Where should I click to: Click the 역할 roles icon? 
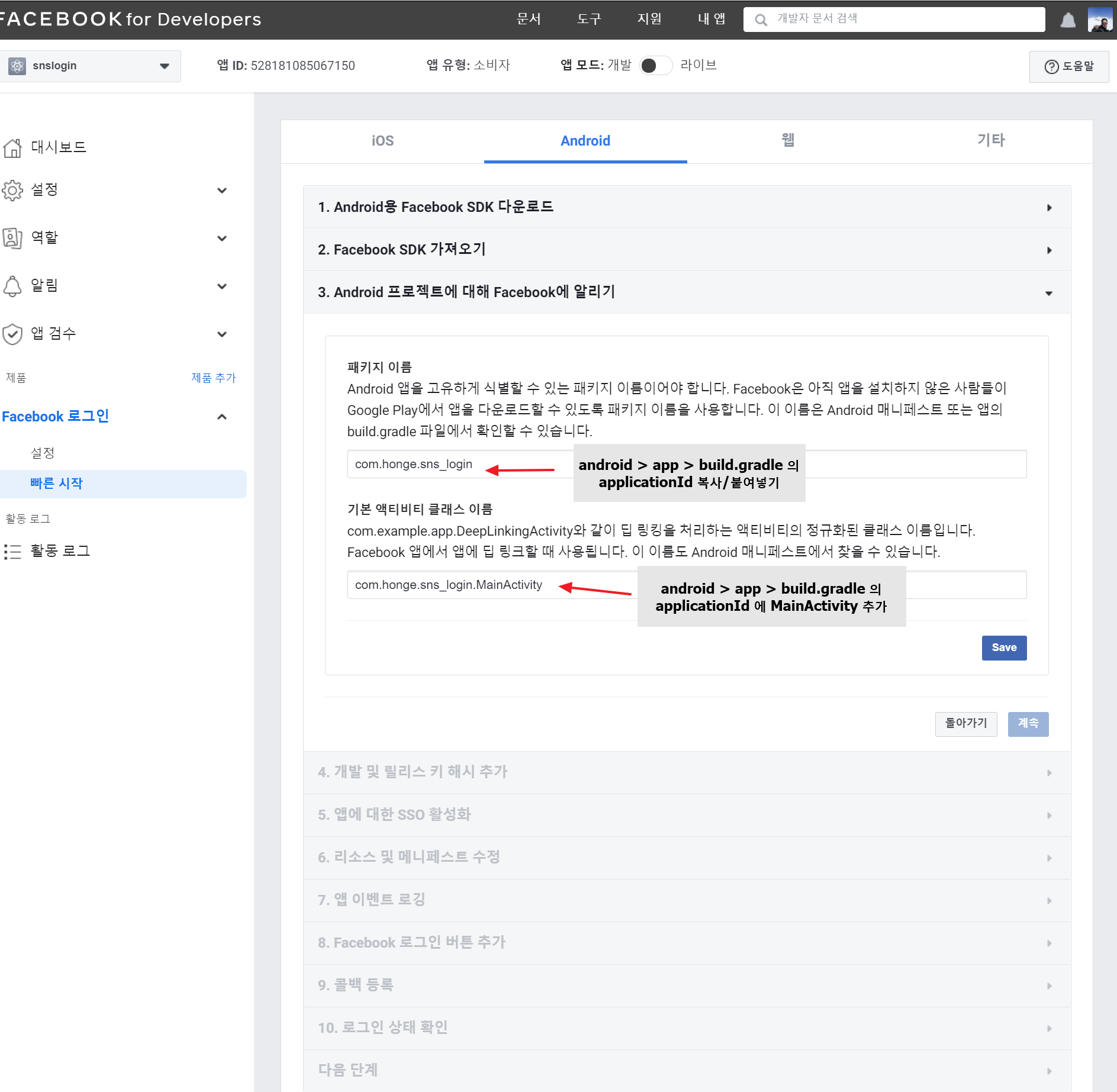click(12, 238)
